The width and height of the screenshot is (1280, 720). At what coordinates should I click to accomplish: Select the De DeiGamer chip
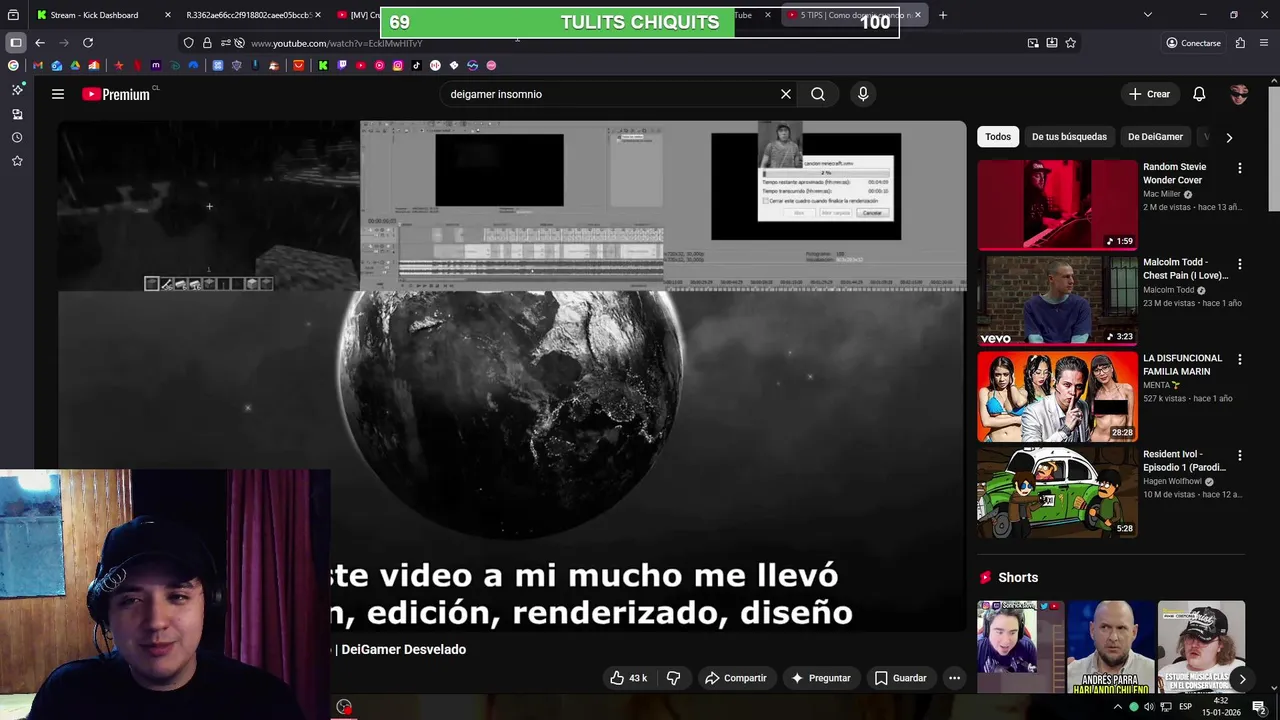pos(1155,137)
